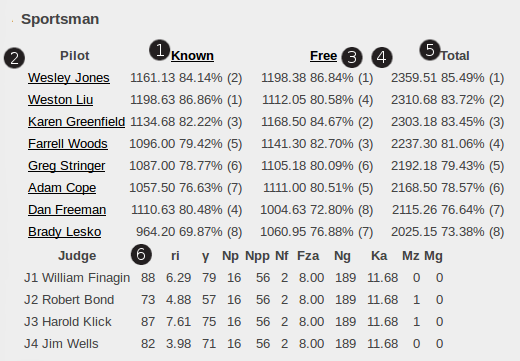The height and width of the screenshot is (361, 520).
Task: Open the Free flight results link
Action: click(x=323, y=56)
